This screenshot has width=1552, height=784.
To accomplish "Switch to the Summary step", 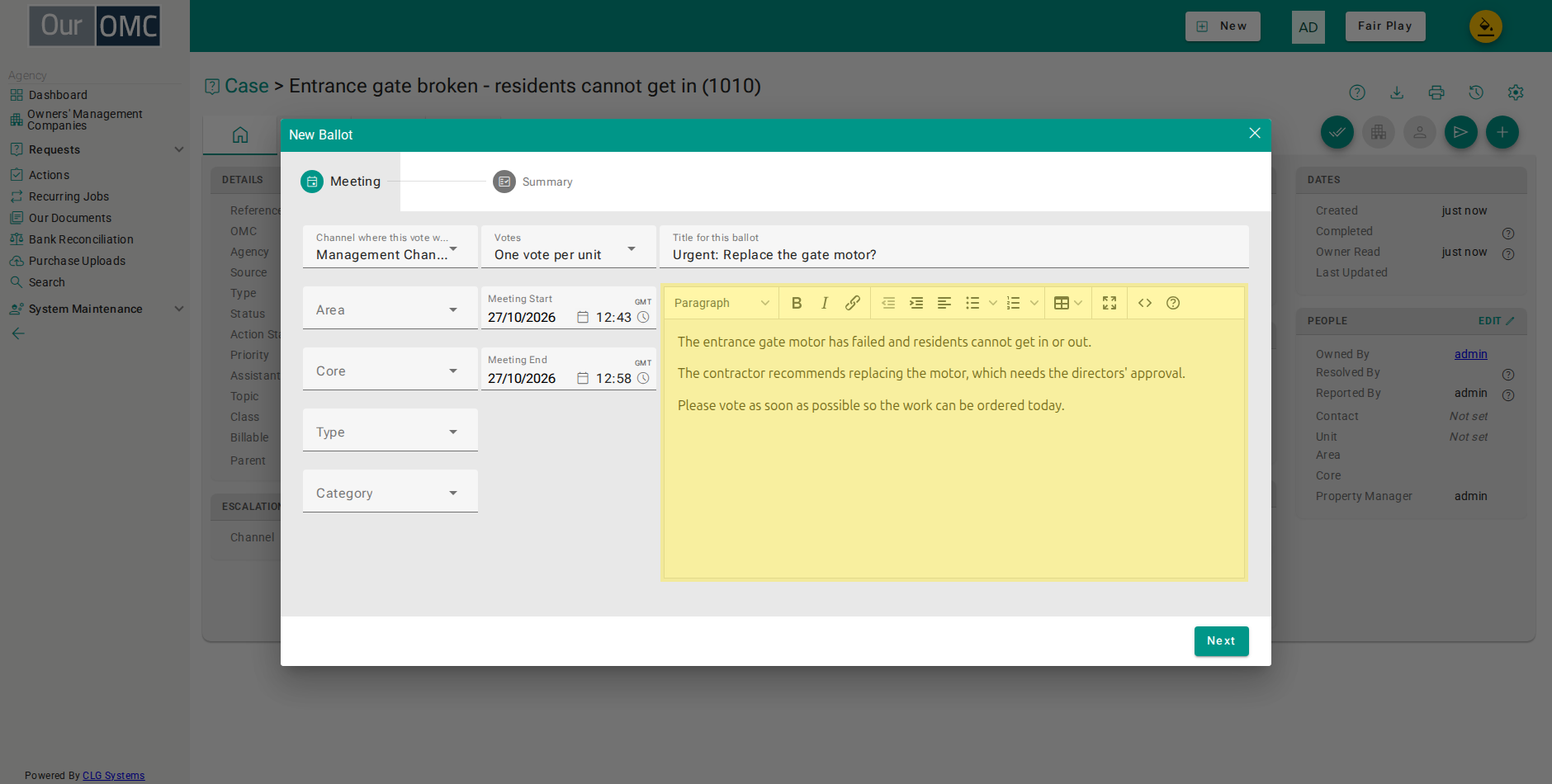I will (x=533, y=182).
